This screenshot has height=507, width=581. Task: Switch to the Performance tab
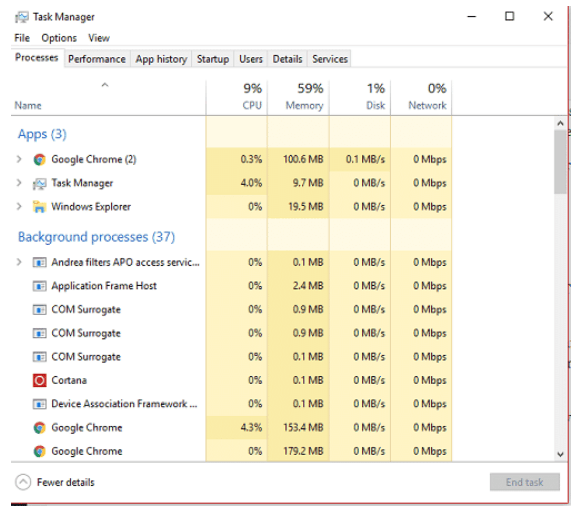(x=97, y=59)
